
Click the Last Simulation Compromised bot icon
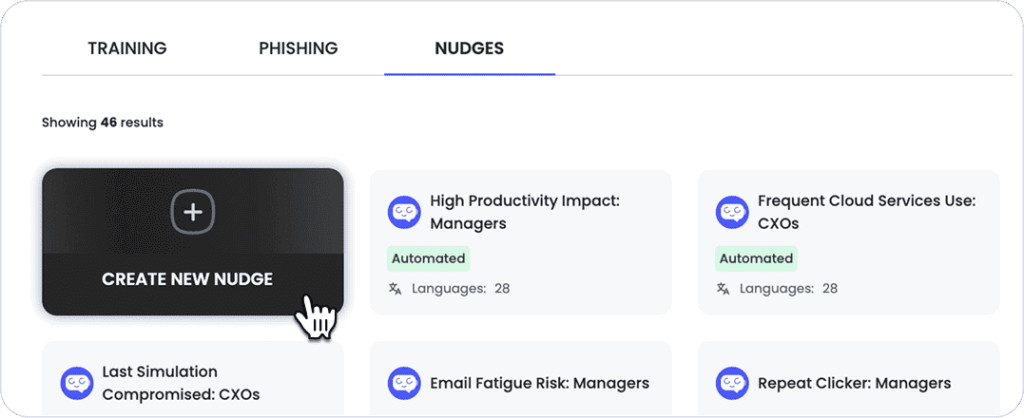(76, 383)
